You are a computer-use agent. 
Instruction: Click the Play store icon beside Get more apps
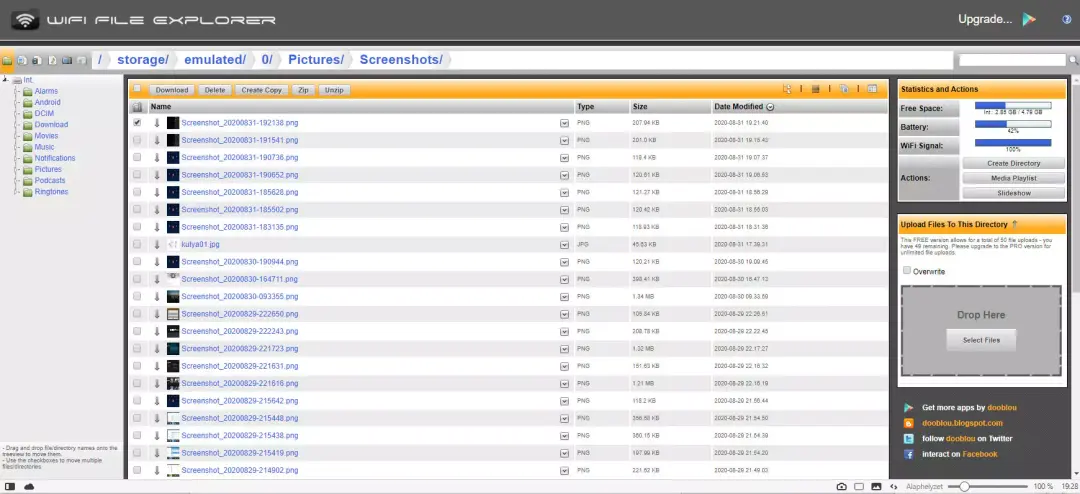pyautogui.click(x=908, y=407)
